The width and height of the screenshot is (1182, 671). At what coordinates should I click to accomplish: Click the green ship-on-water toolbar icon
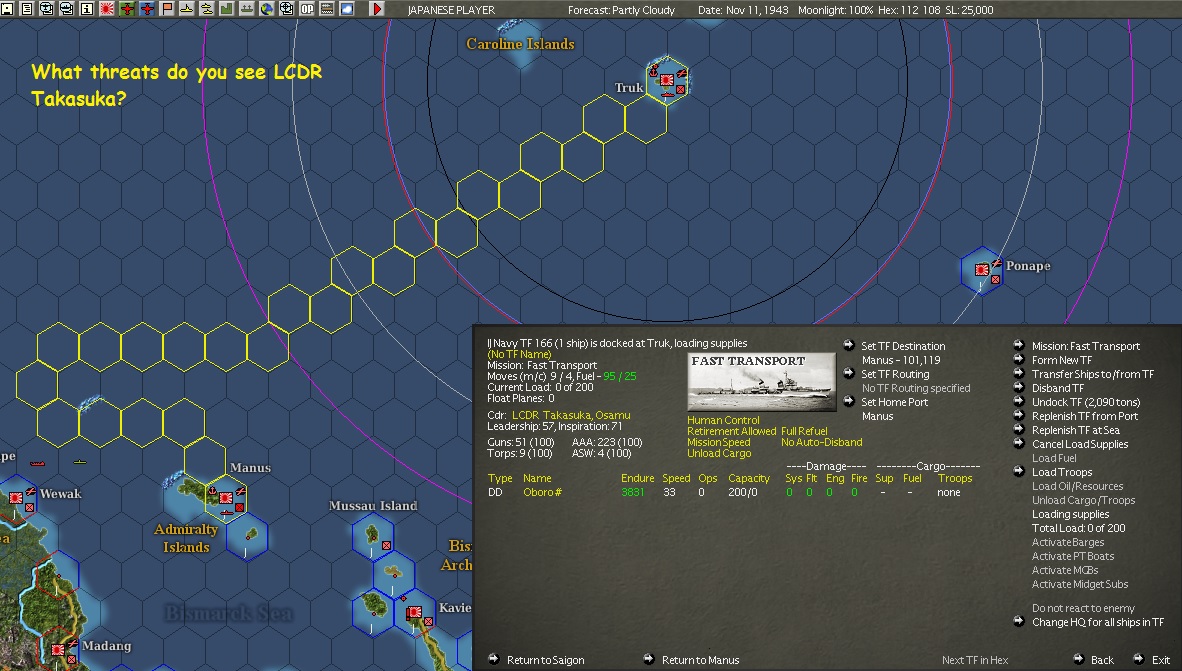coord(247,9)
